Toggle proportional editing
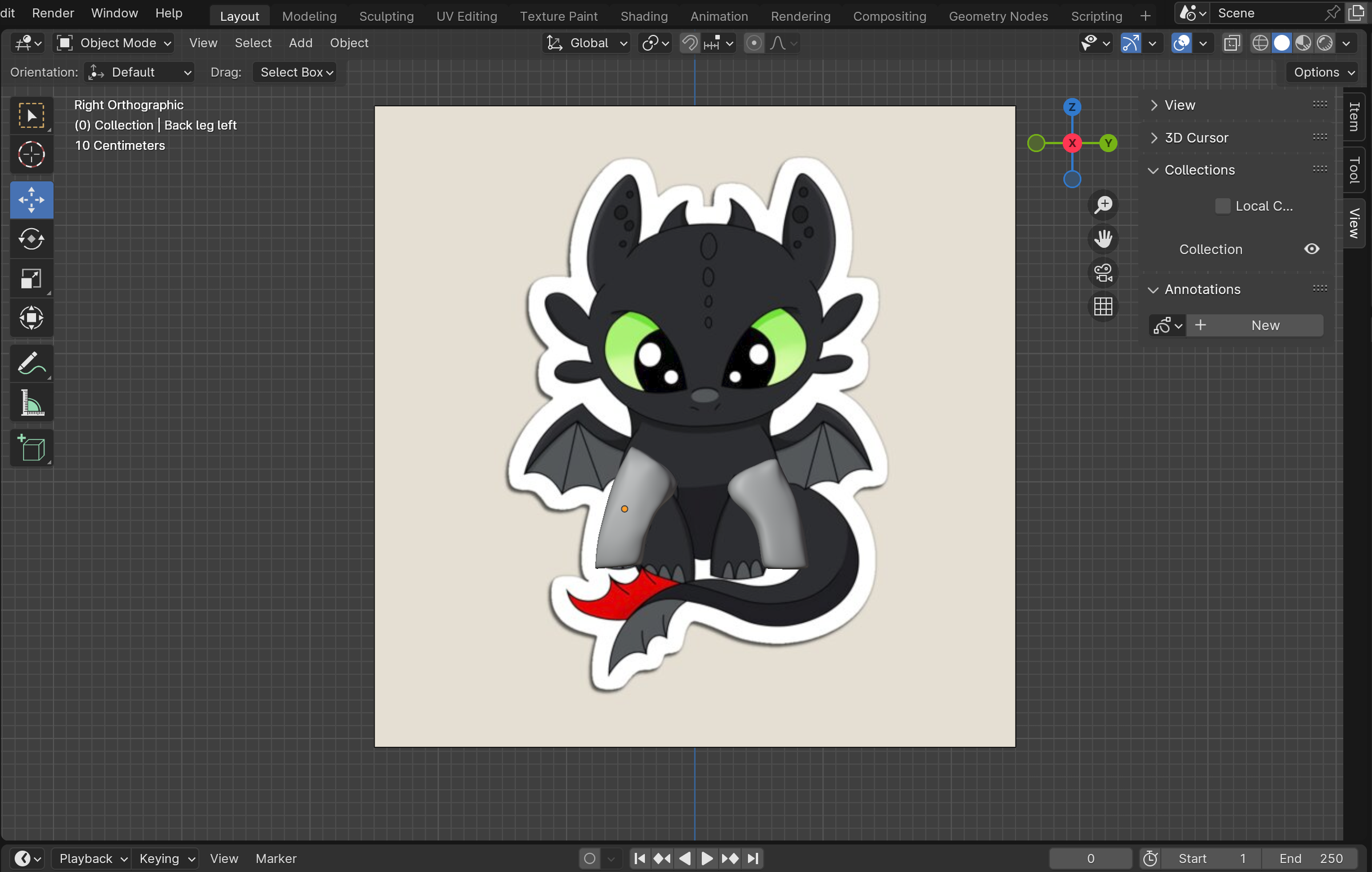Viewport: 1372px width, 872px height. pos(754,43)
